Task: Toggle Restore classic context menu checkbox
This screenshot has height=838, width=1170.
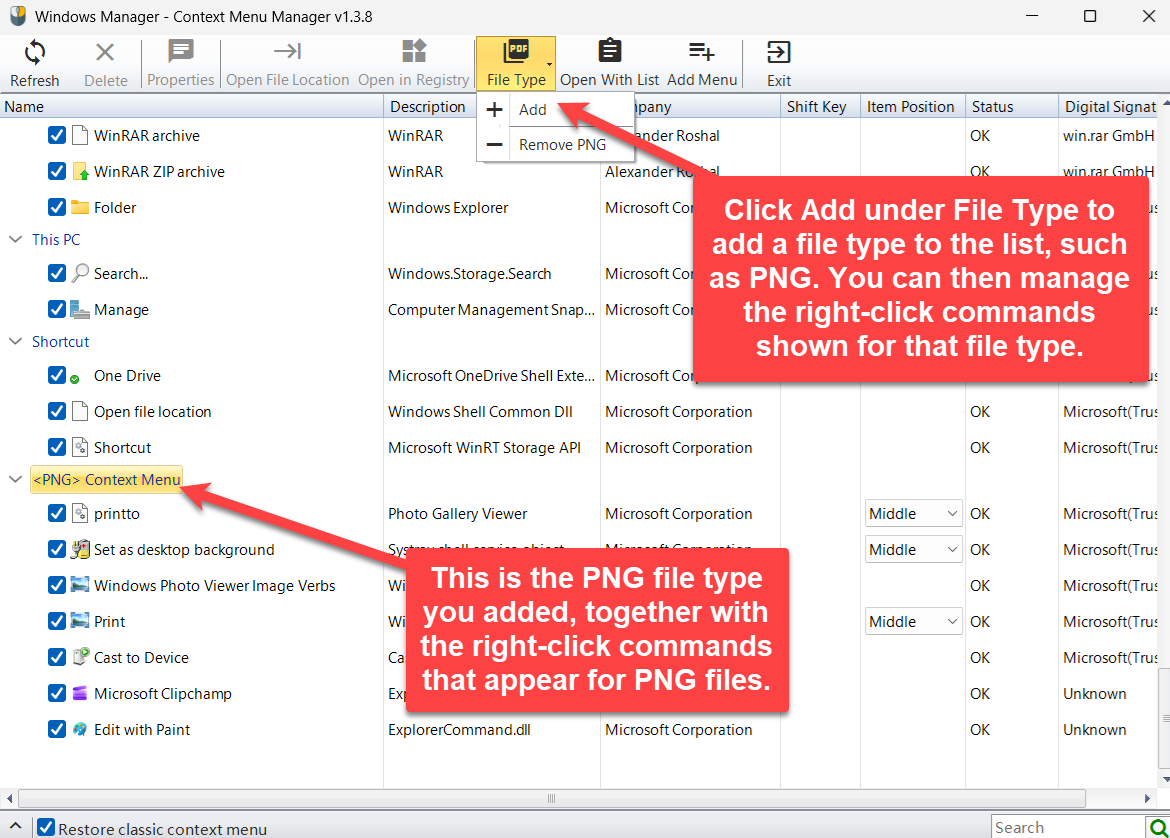Action: click(46, 828)
